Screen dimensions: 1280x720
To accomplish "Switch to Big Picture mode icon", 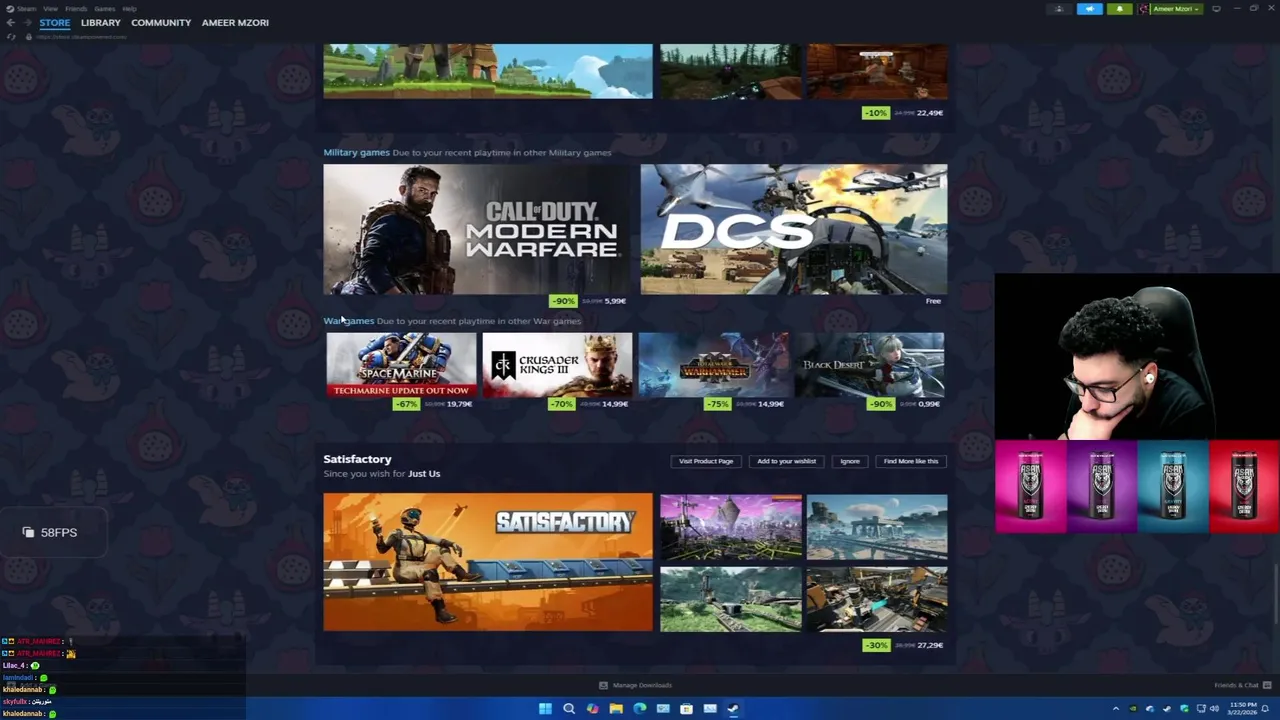I will (1216, 9).
